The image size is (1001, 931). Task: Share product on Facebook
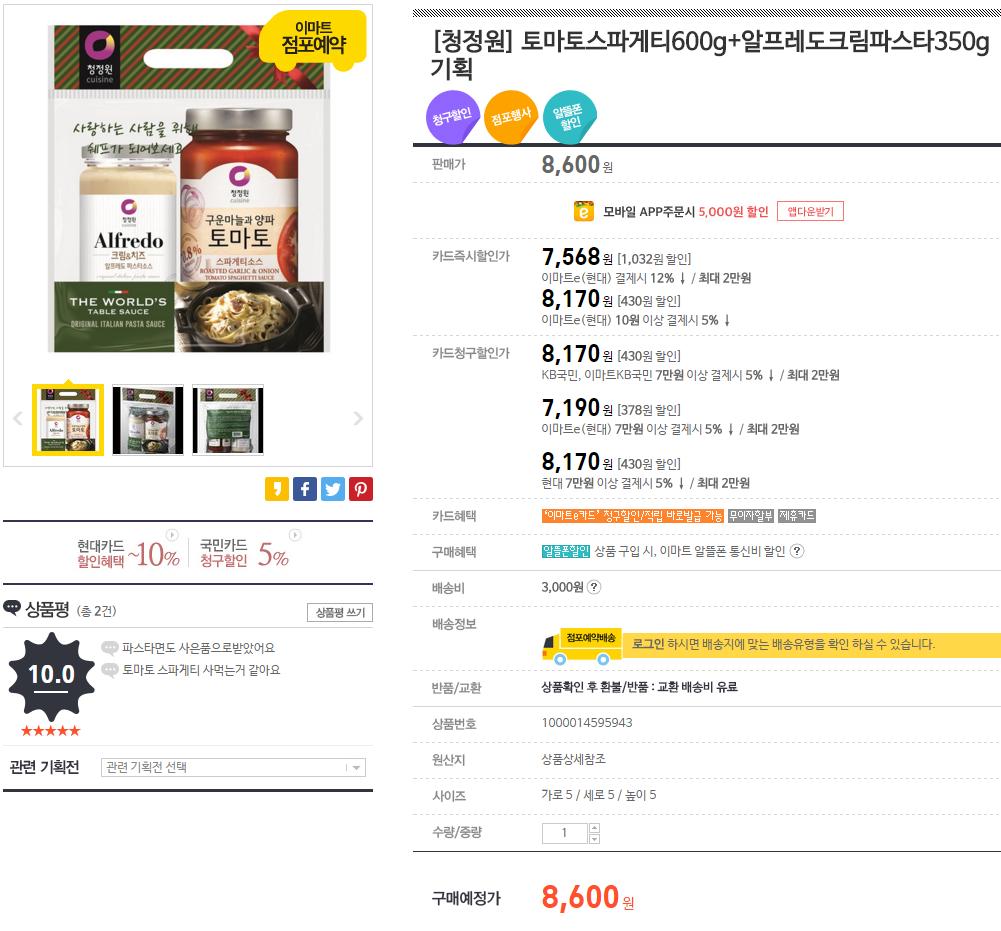click(305, 489)
